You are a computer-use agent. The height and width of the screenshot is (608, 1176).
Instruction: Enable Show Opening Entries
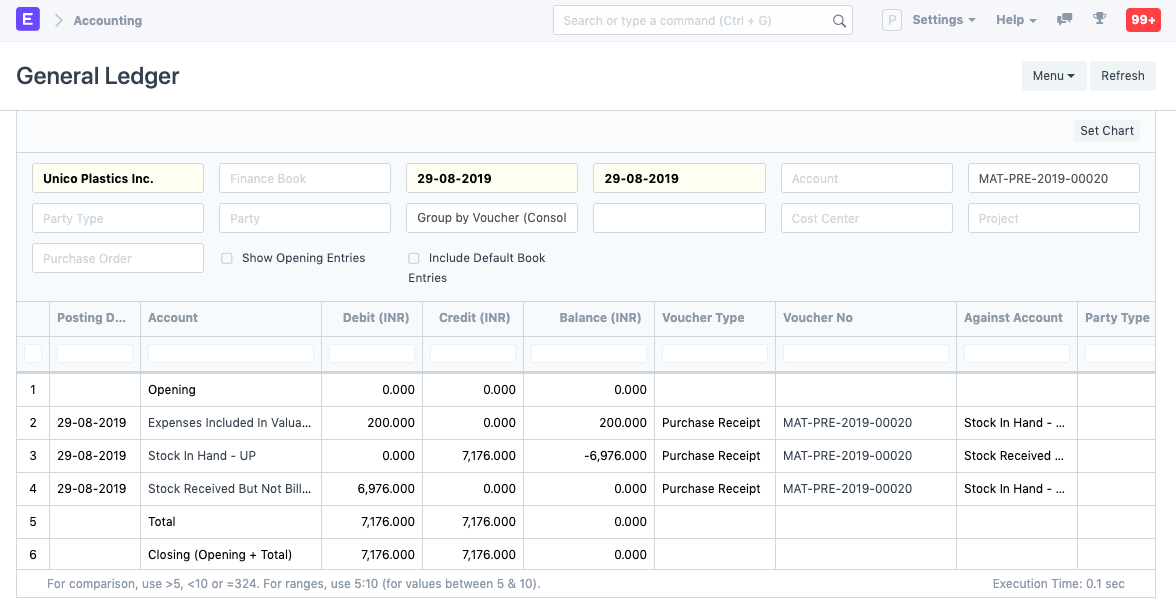pyautogui.click(x=226, y=258)
